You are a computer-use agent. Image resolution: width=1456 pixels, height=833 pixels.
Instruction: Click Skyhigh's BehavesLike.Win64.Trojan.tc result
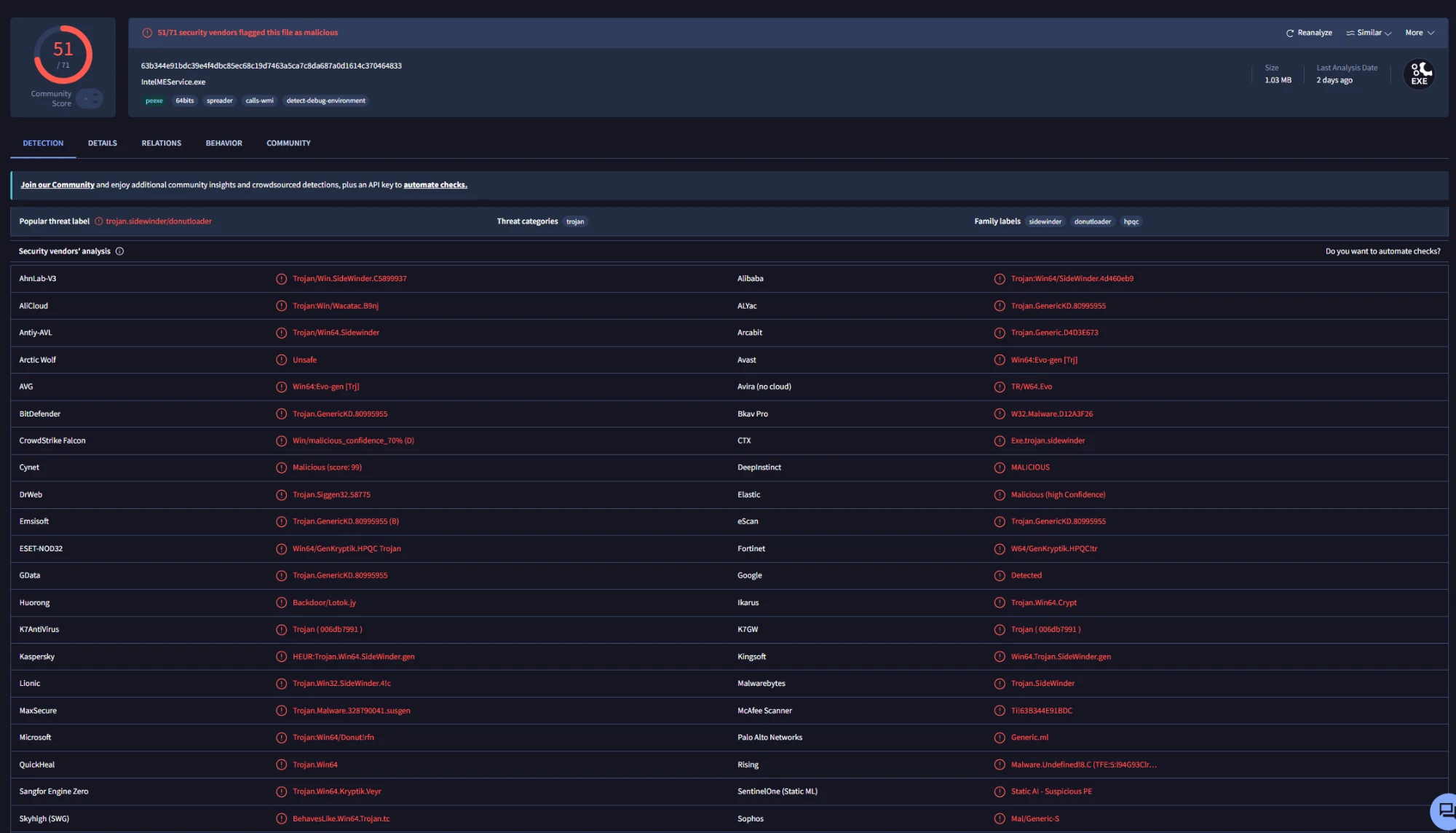point(341,818)
